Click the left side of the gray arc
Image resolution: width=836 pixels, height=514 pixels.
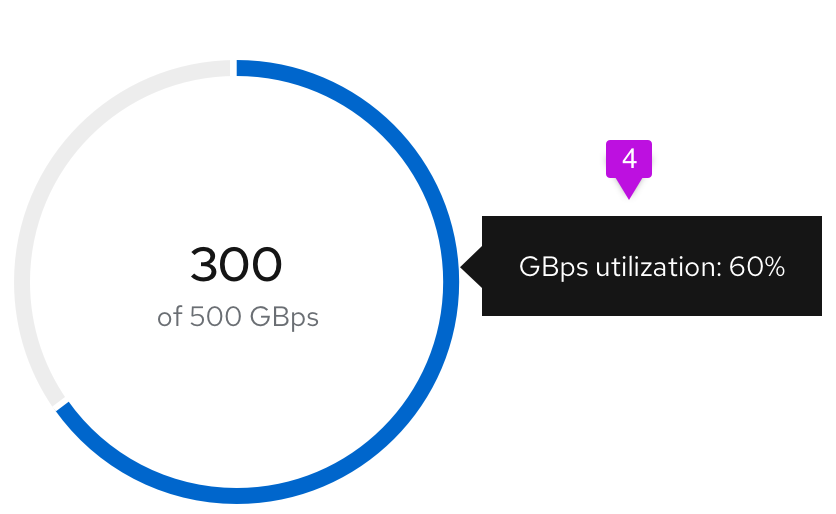coord(22,282)
